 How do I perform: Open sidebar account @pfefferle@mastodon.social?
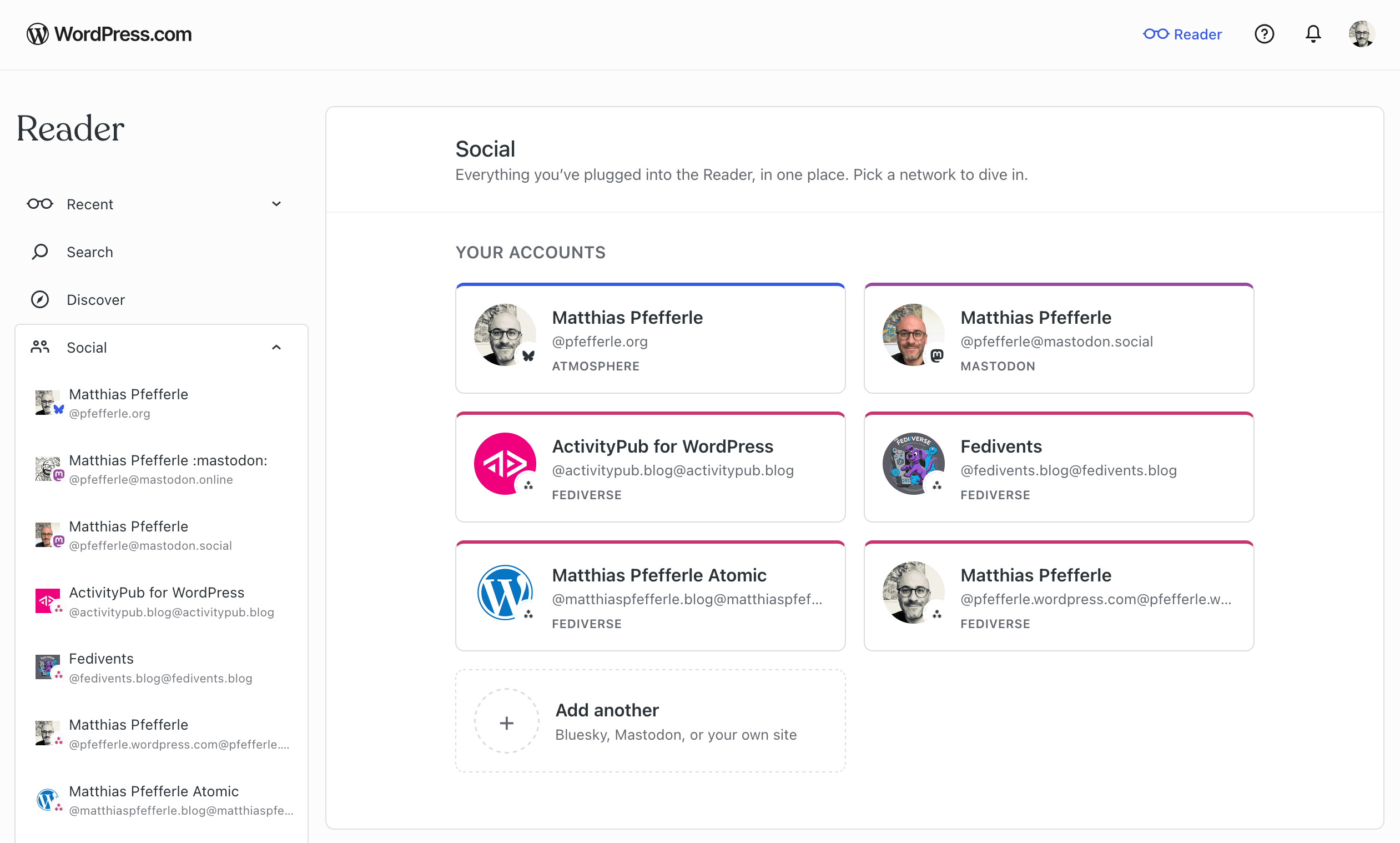(161, 536)
